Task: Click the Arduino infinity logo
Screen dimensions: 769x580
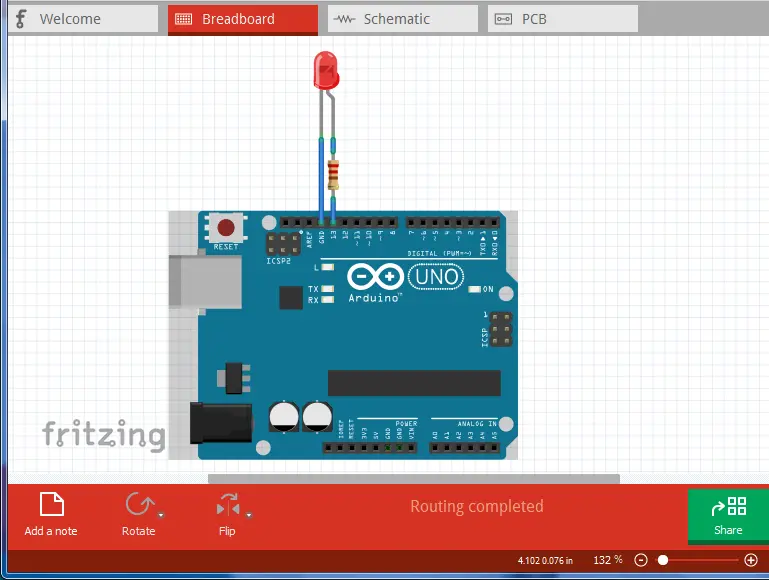Action: coord(375,277)
